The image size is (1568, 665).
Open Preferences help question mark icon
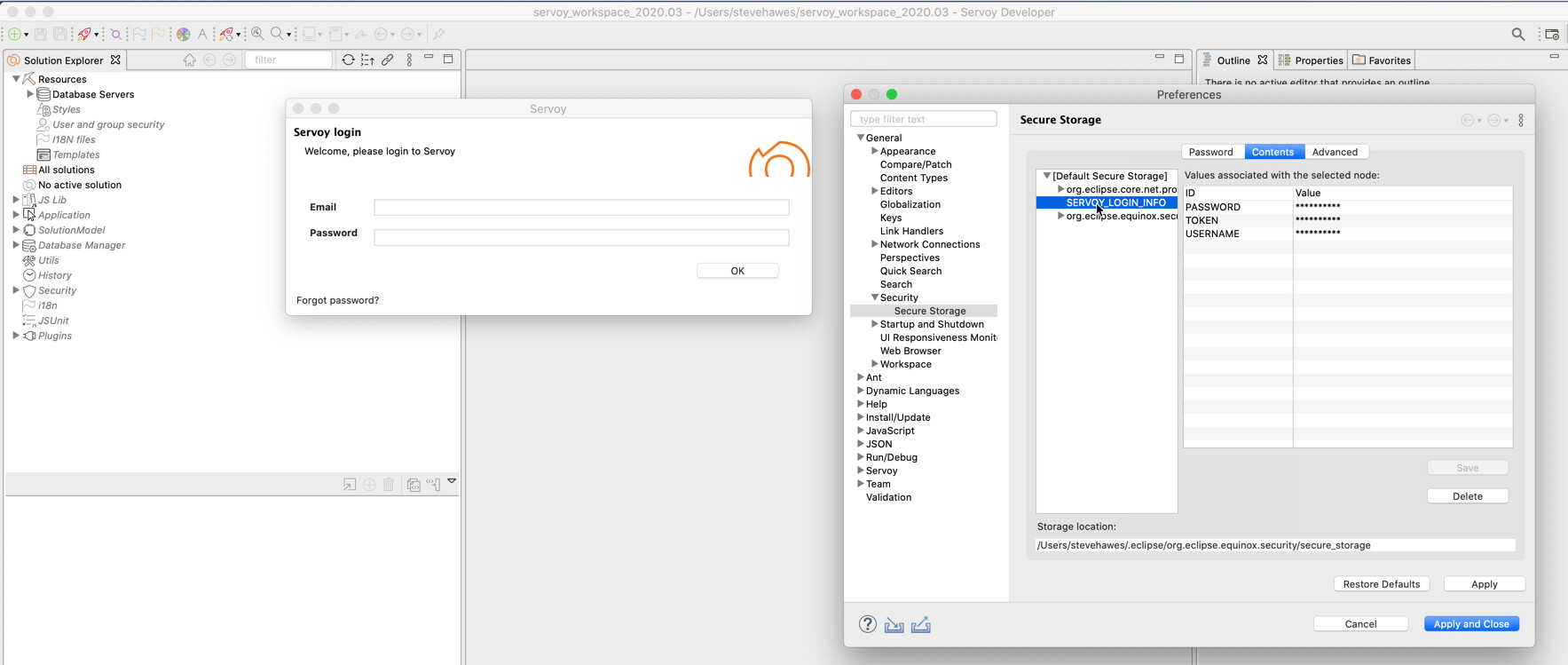[868, 624]
